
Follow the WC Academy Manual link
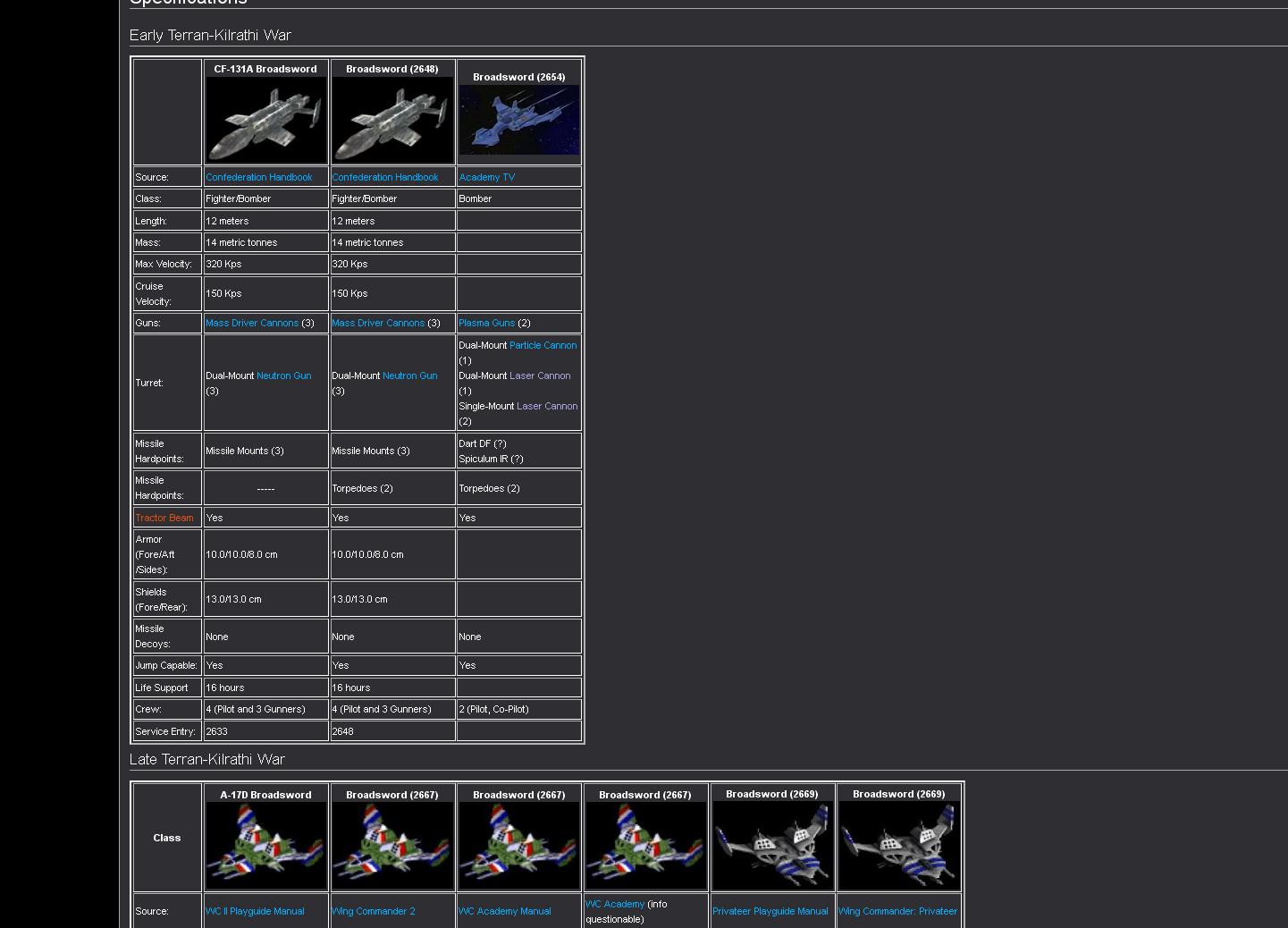pos(504,911)
